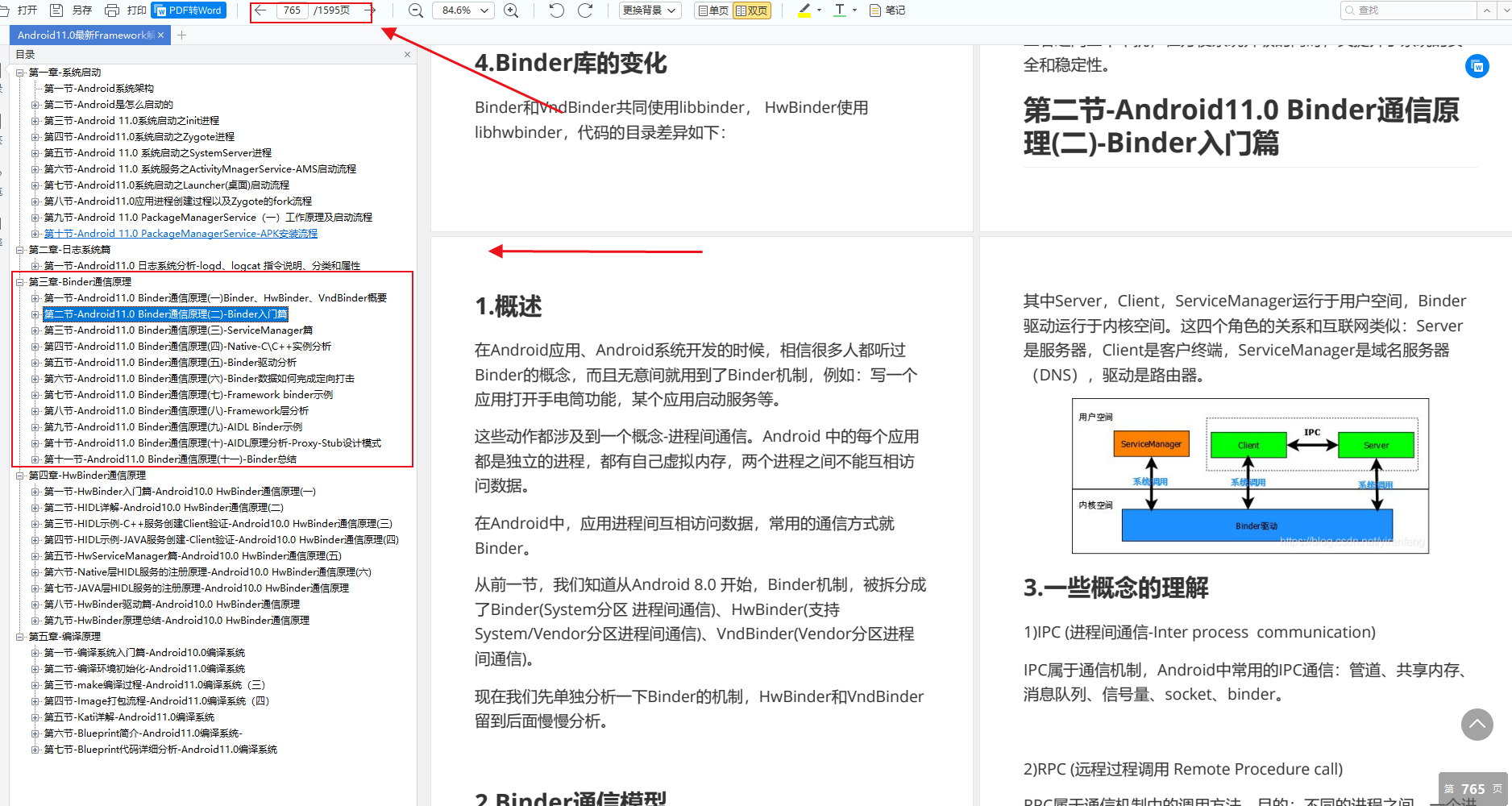Open Binder通信原理(三)-ServiceManager篇 entry

click(x=179, y=330)
